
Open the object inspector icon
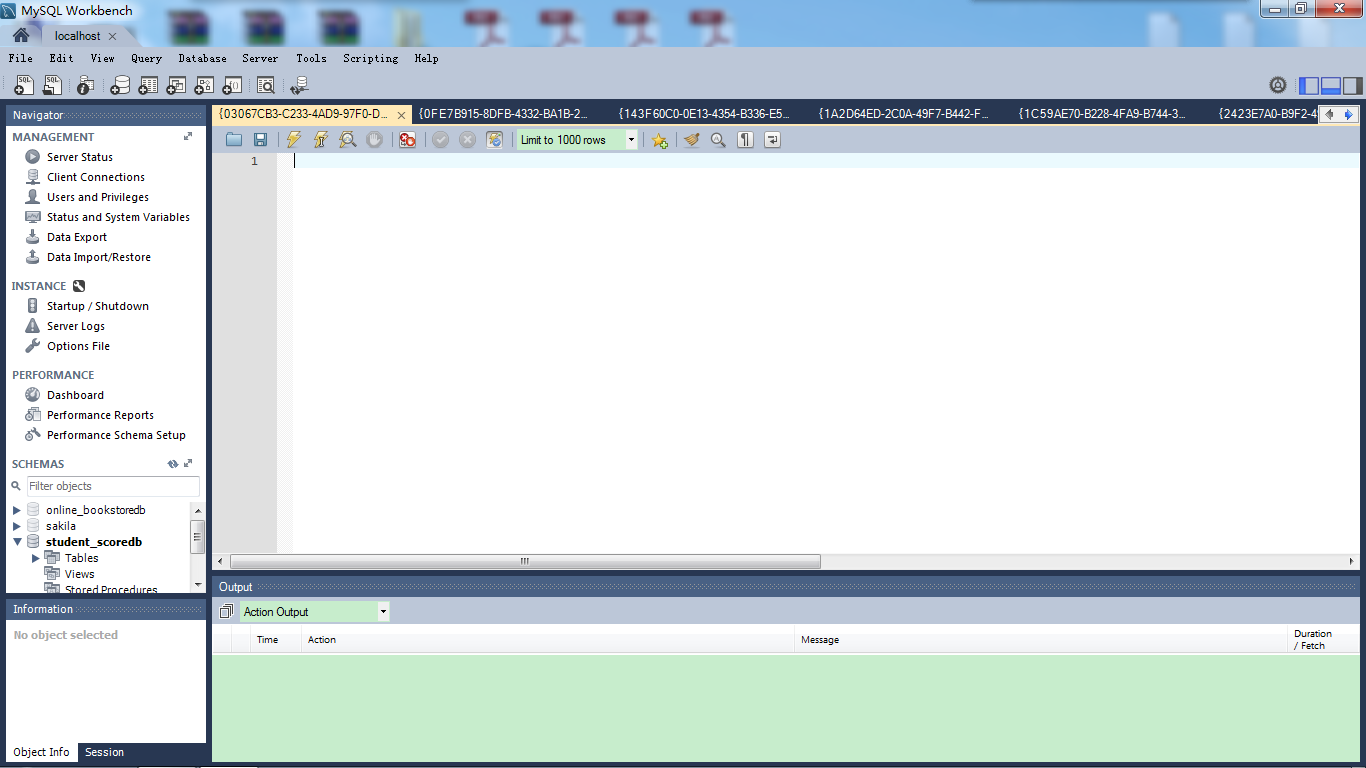[86, 86]
